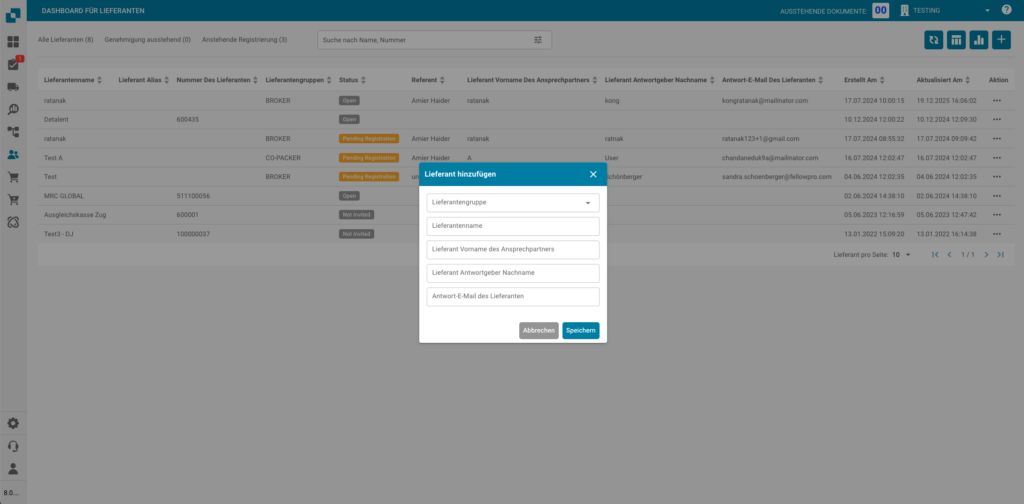Close the Lieferant hinzufügen dialog
The width and height of the screenshot is (1024, 504).
[593, 174]
